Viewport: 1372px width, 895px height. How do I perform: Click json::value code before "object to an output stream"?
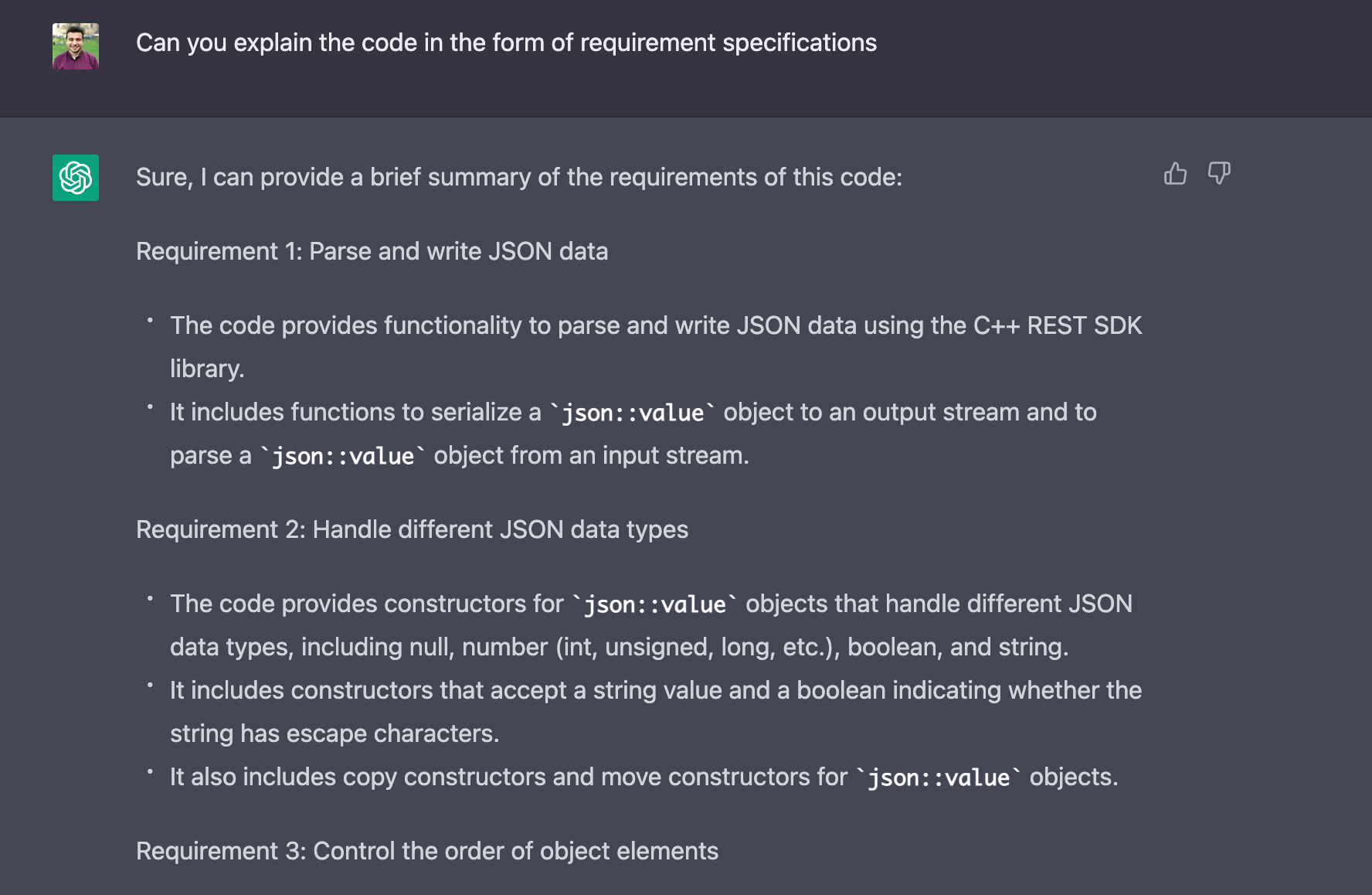(633, 413)
